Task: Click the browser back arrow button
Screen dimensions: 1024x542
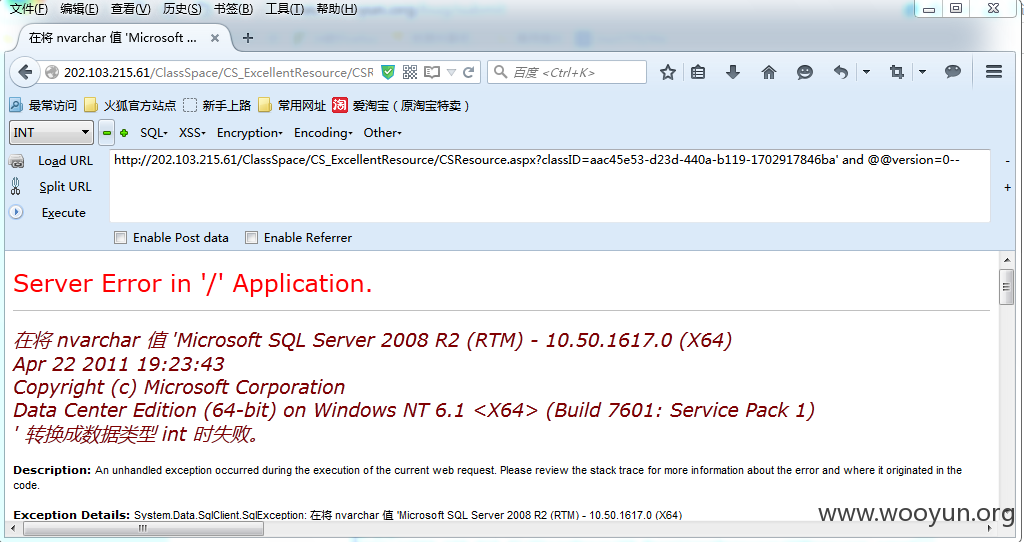Action: (25, 72)
